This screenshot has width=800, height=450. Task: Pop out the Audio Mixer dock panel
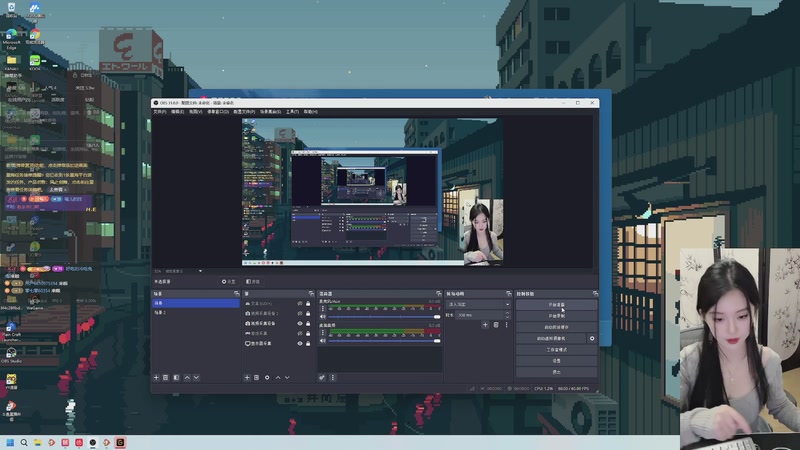438,294
